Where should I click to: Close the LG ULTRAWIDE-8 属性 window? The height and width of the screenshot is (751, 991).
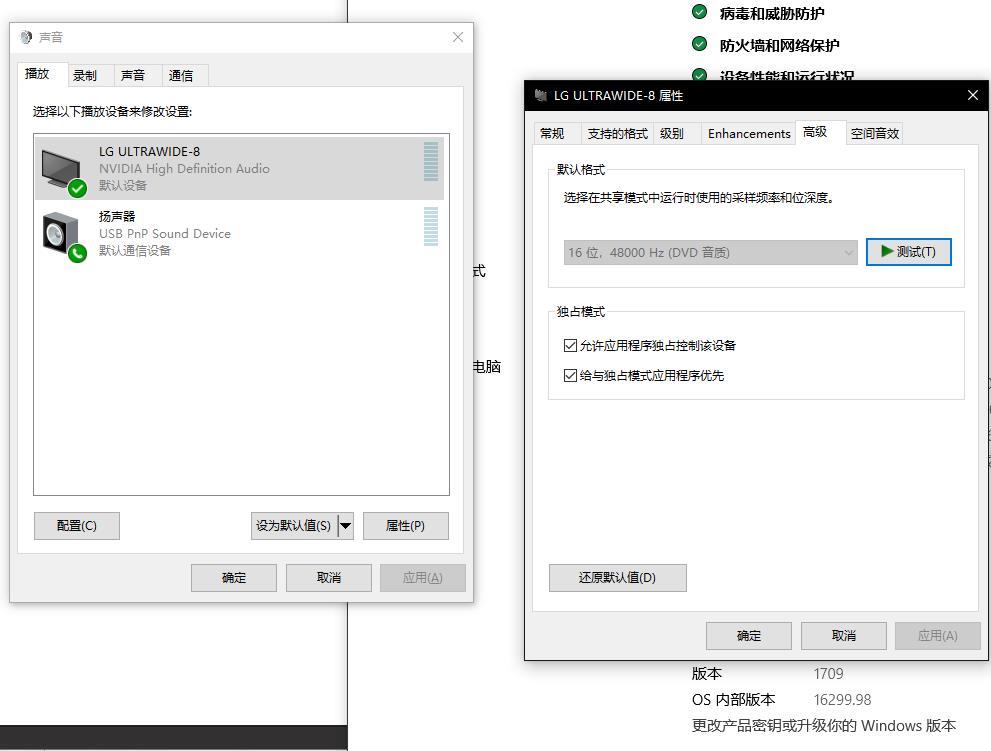point(973,95)
